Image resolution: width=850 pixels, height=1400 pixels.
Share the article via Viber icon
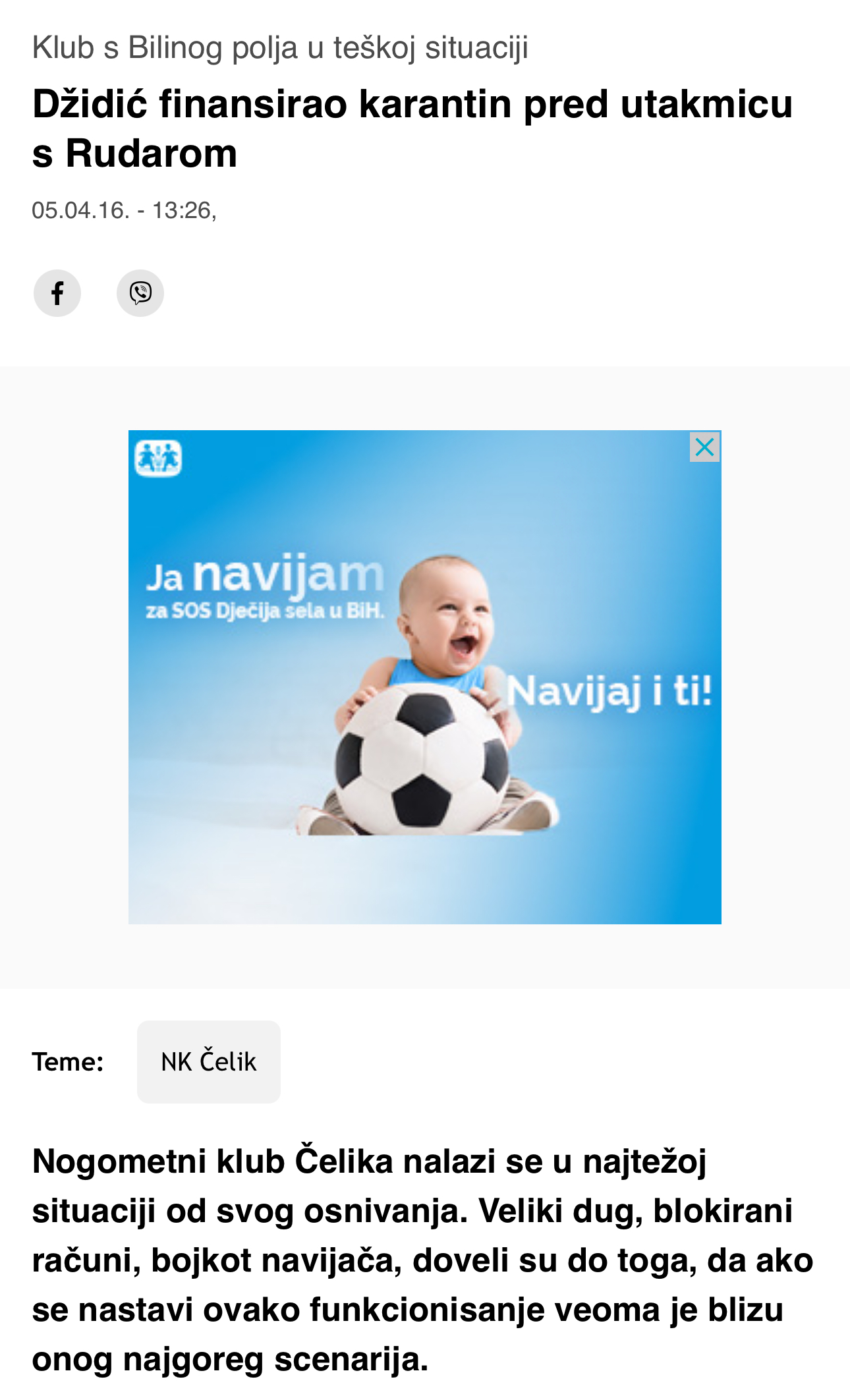click(140, 293)
